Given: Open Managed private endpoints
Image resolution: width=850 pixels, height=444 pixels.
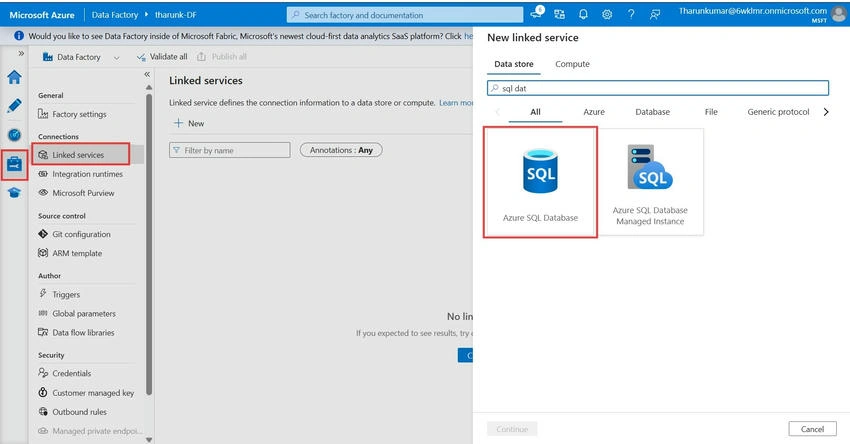Looking at the screenshot, I should 96,431.
